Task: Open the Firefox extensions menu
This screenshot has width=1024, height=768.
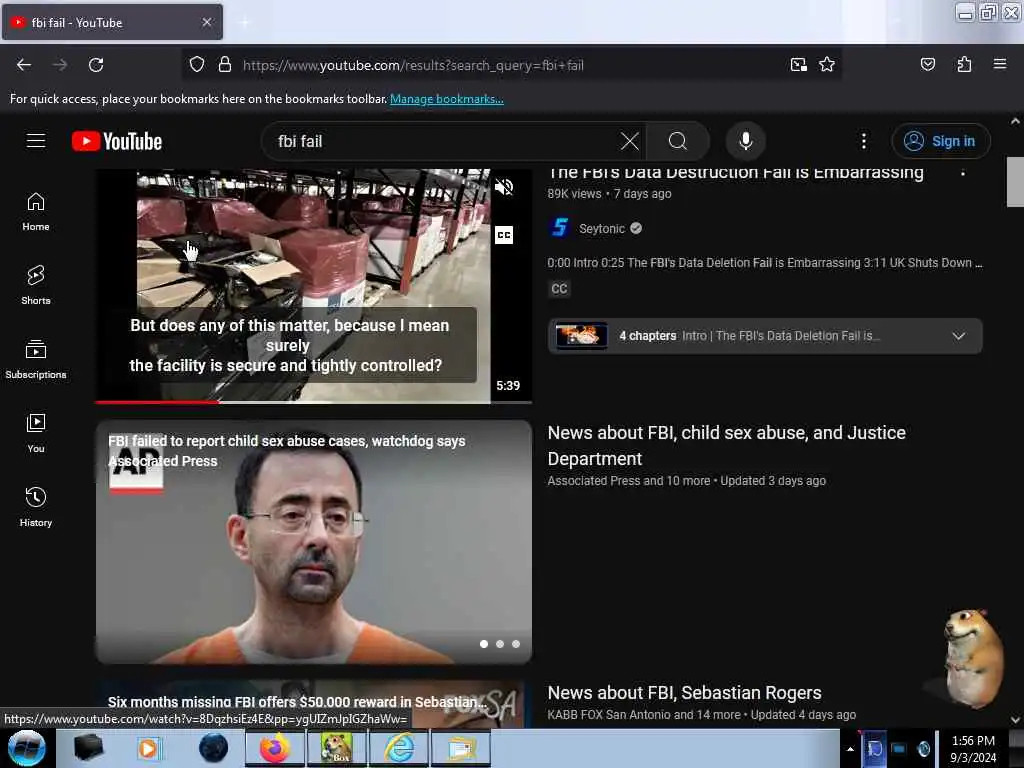Action: coord(964,64)
